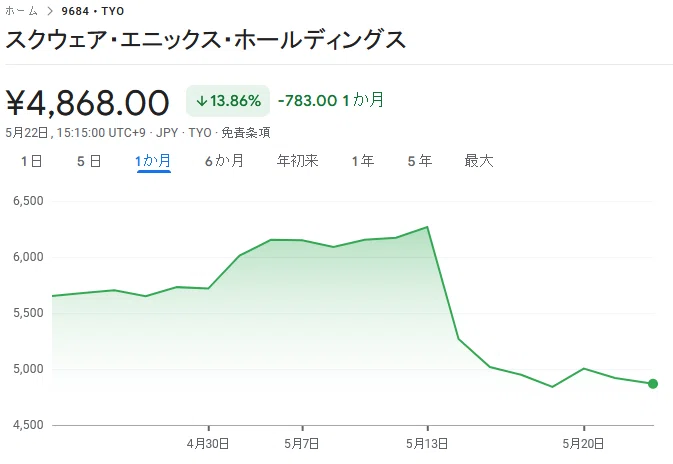Click the 9684 • TYO ticker breadcrumb
Viewport: 673px width, 464px height.
click(93, 11)
